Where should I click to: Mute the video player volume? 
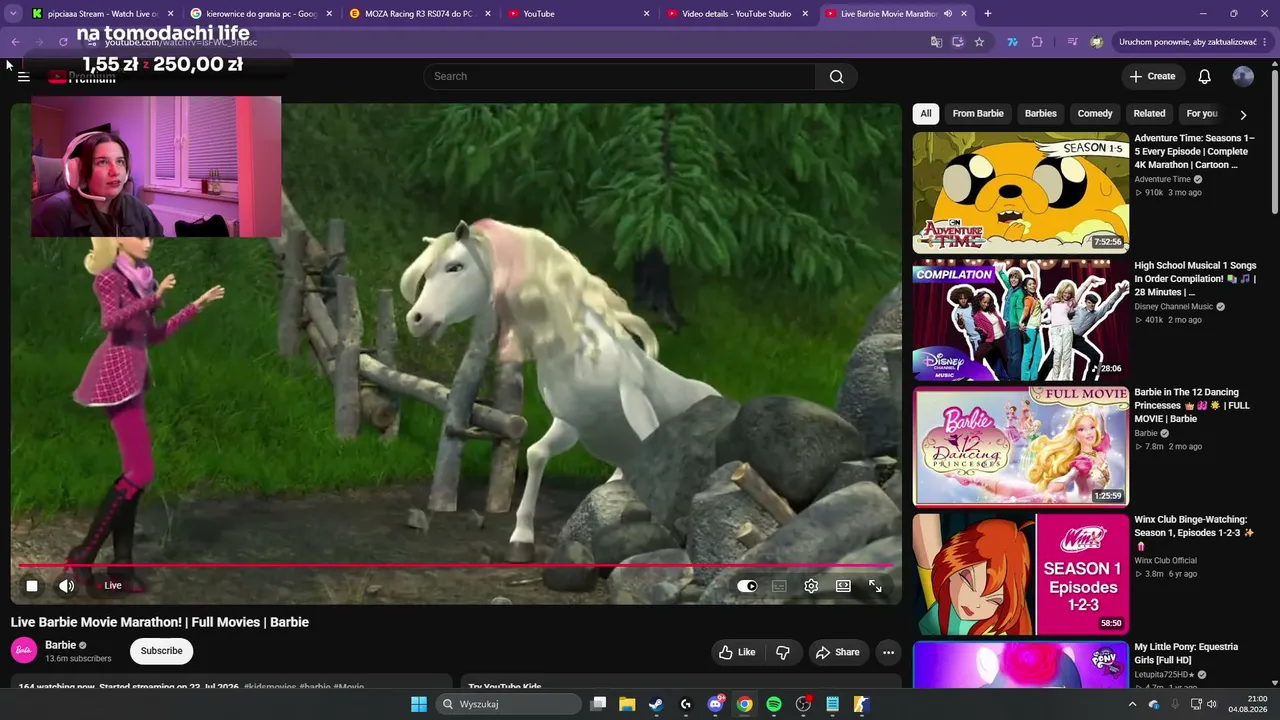(x=66, y=586)
